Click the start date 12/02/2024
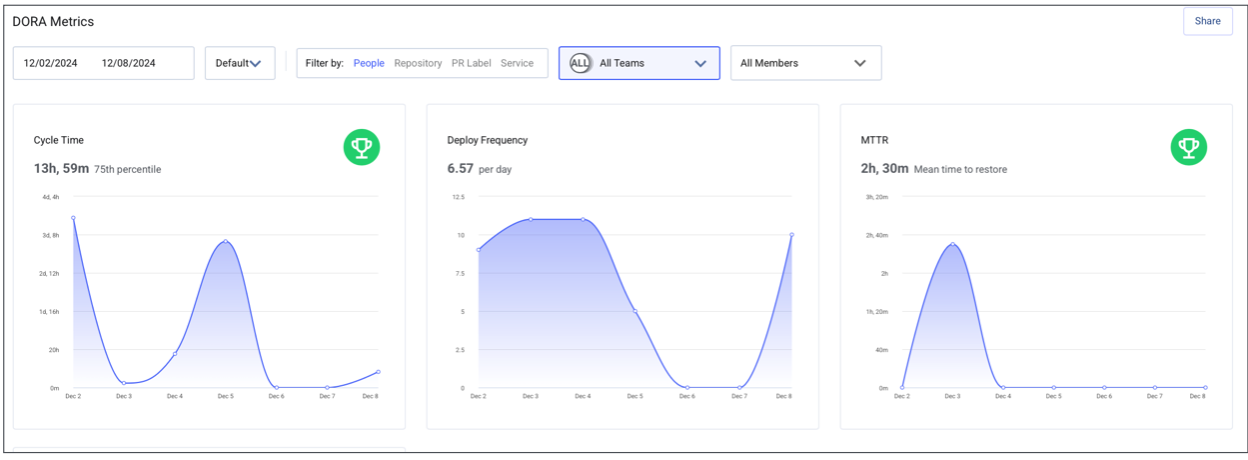The image size is (1248, 460). [x=51, y=63]
